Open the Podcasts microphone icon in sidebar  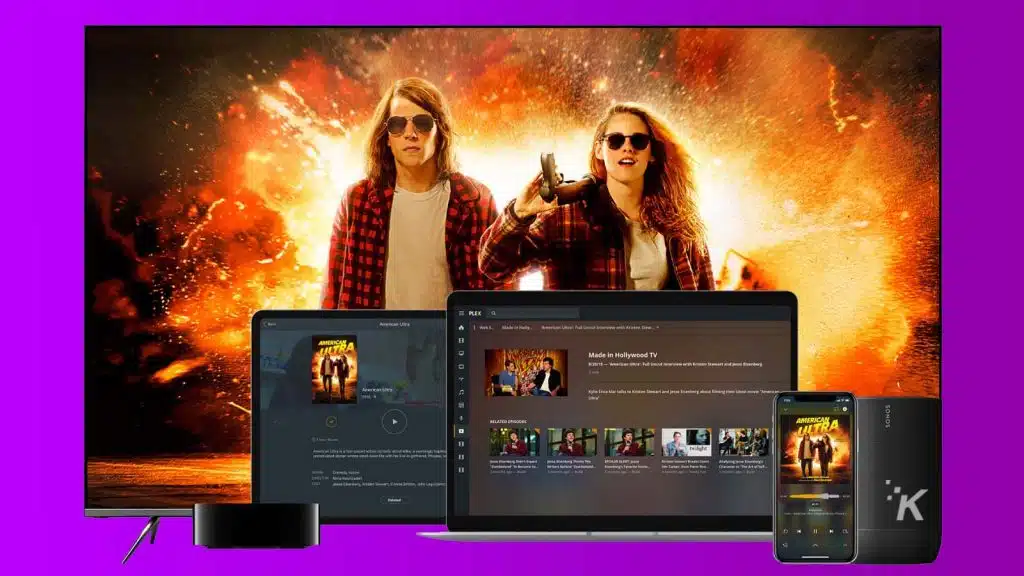(x=461, y=418)
